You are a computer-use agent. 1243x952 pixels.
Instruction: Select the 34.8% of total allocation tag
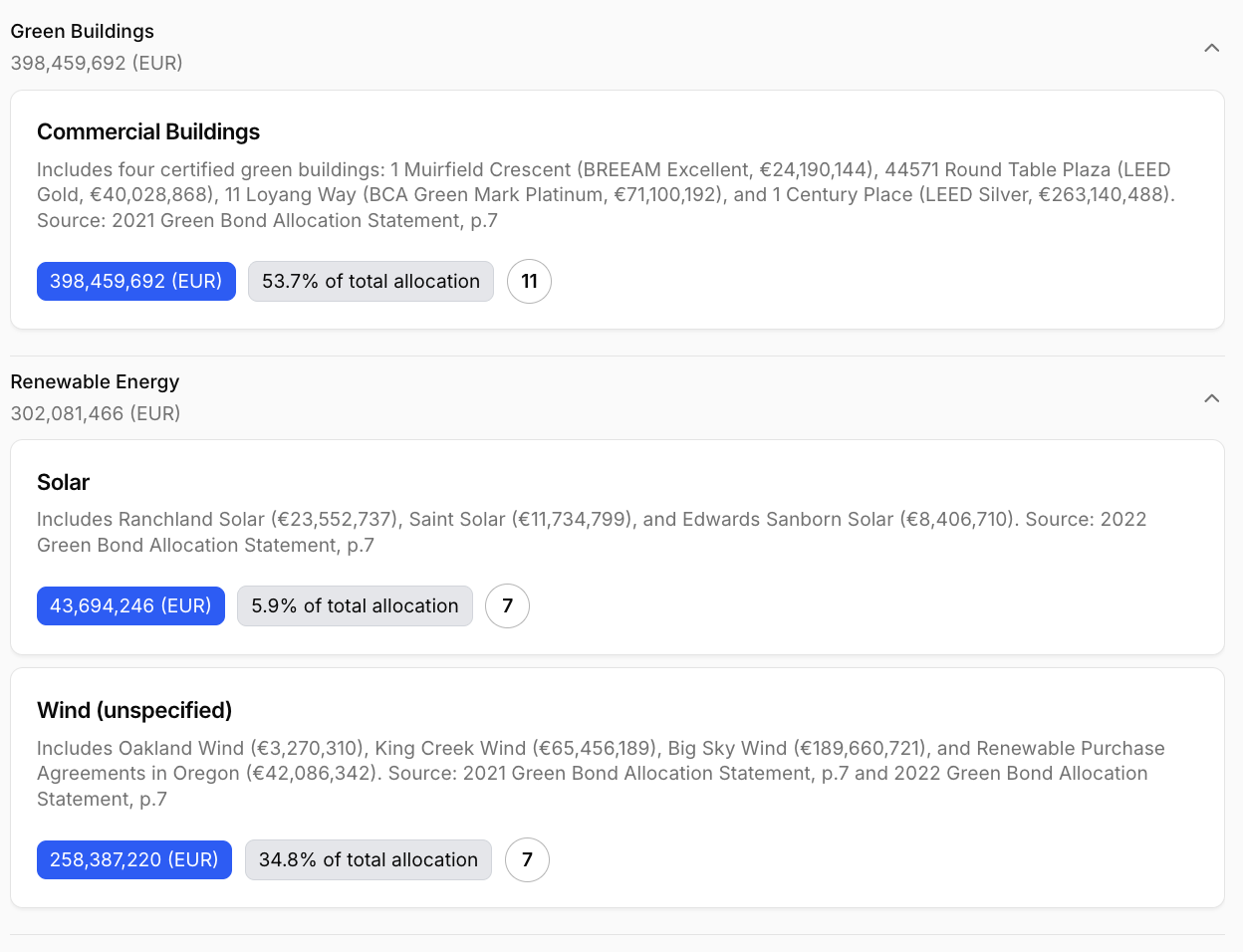pyautogui.click(x=369, y=860)
